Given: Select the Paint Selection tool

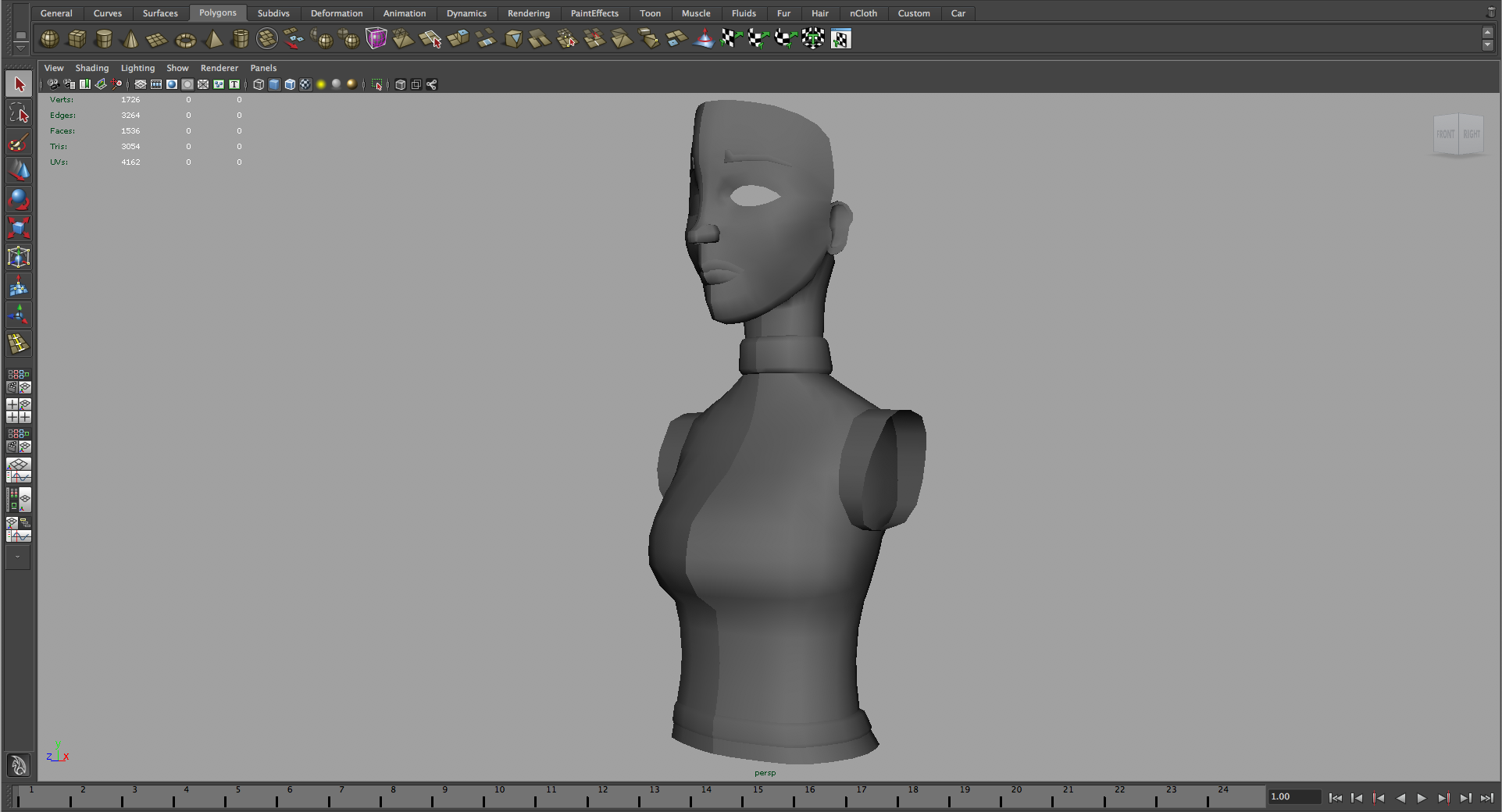Looking at the screenshot, I should pyautogui.click(x=19, y=143).
